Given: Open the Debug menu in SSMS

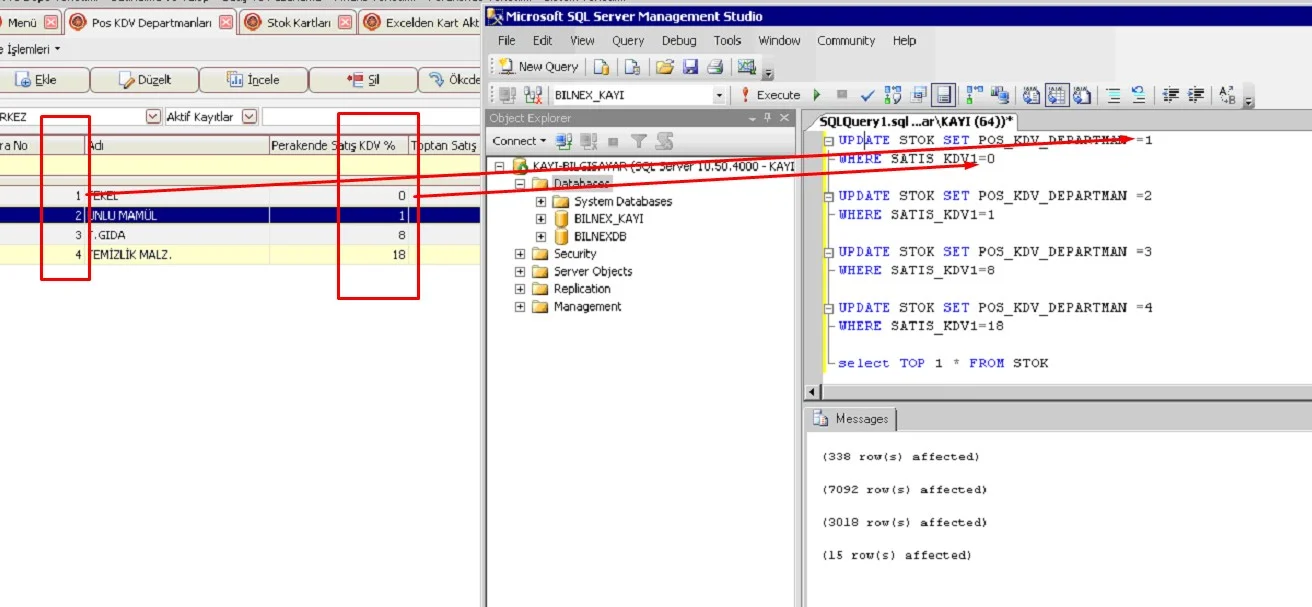Looking at the screenshot, I should (679, 41).
